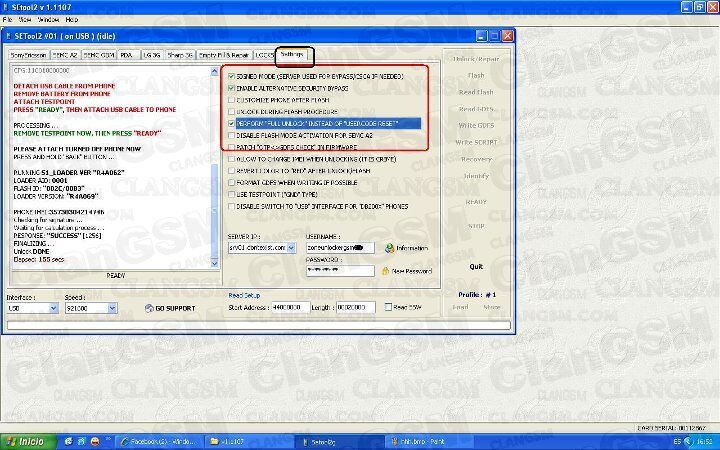This screenshot has width=720, height=450.
Task: Open the Sharp 3G tab
Action: [x=180, y=55]
